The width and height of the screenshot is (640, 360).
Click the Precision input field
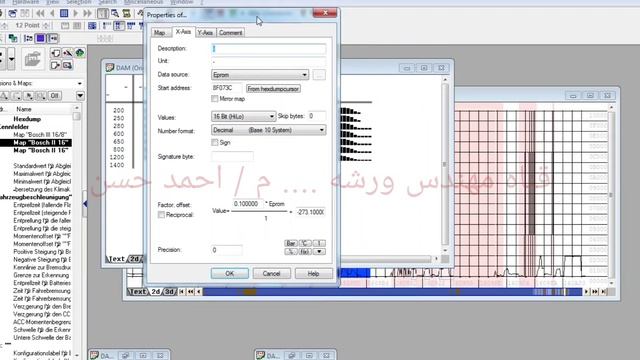(x=227, y=250)
